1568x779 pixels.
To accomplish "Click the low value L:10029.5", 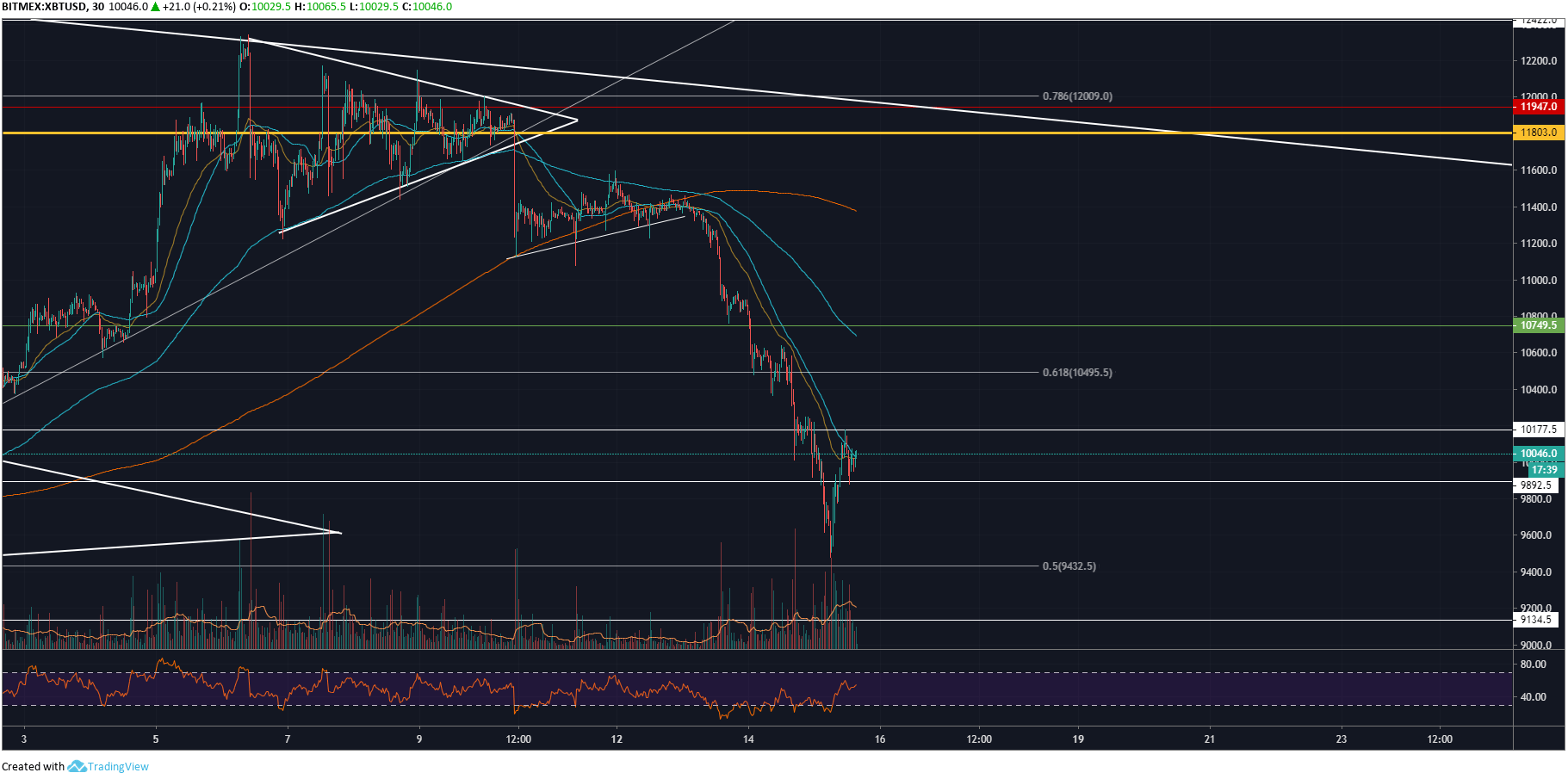I will pos(374,7).
